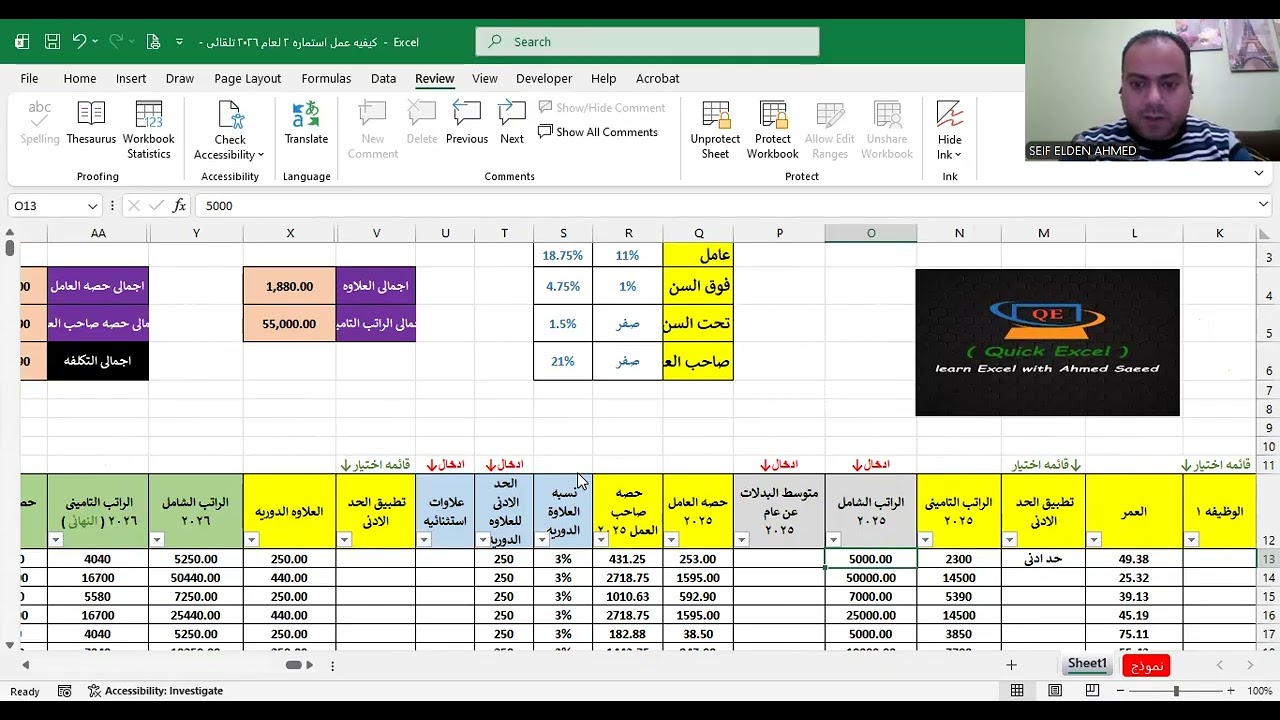
Task: Switch to the Developer tab
Action: [544, 78]
